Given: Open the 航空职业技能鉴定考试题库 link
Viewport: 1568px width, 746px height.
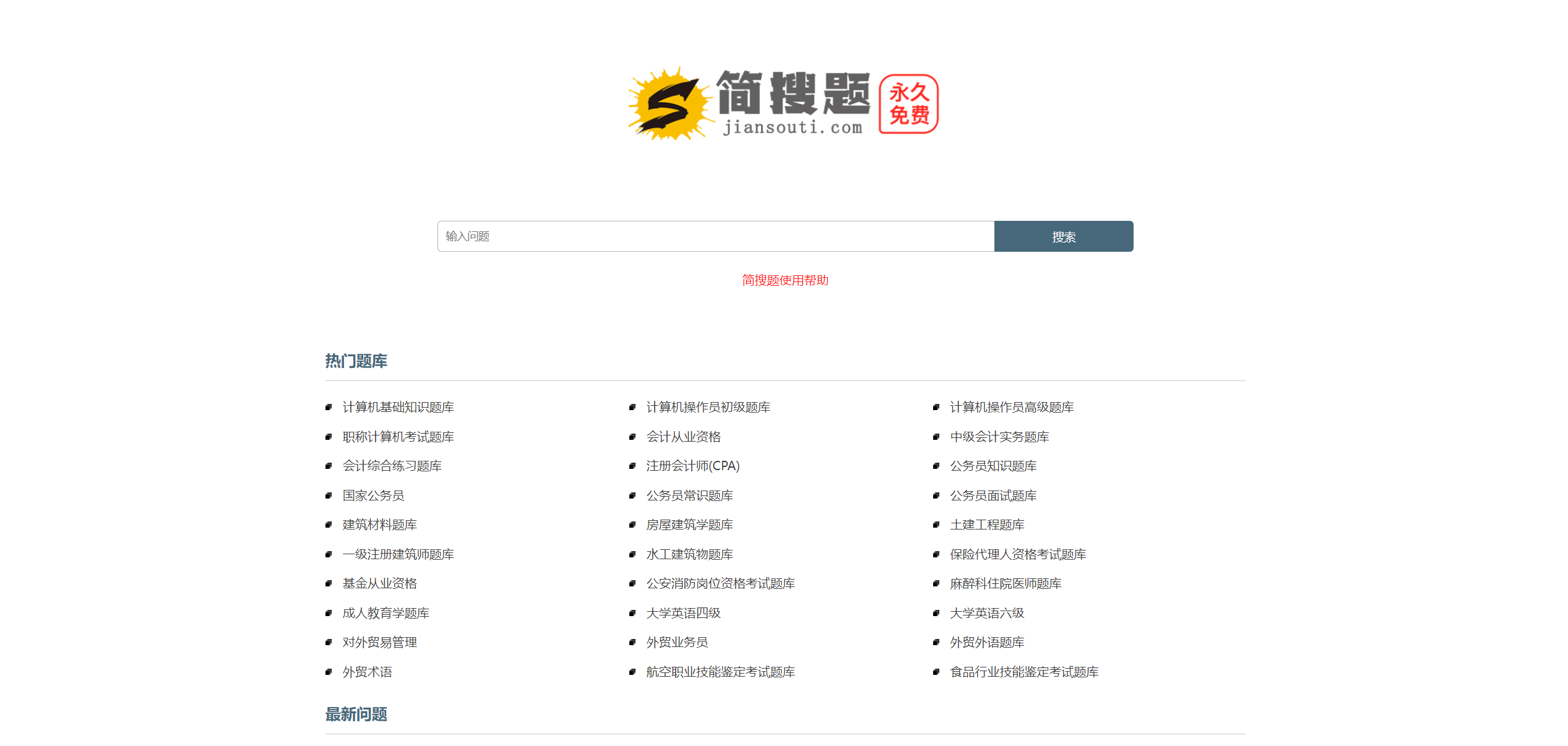Looking at the screenshot, I should [x=720, y=672].
